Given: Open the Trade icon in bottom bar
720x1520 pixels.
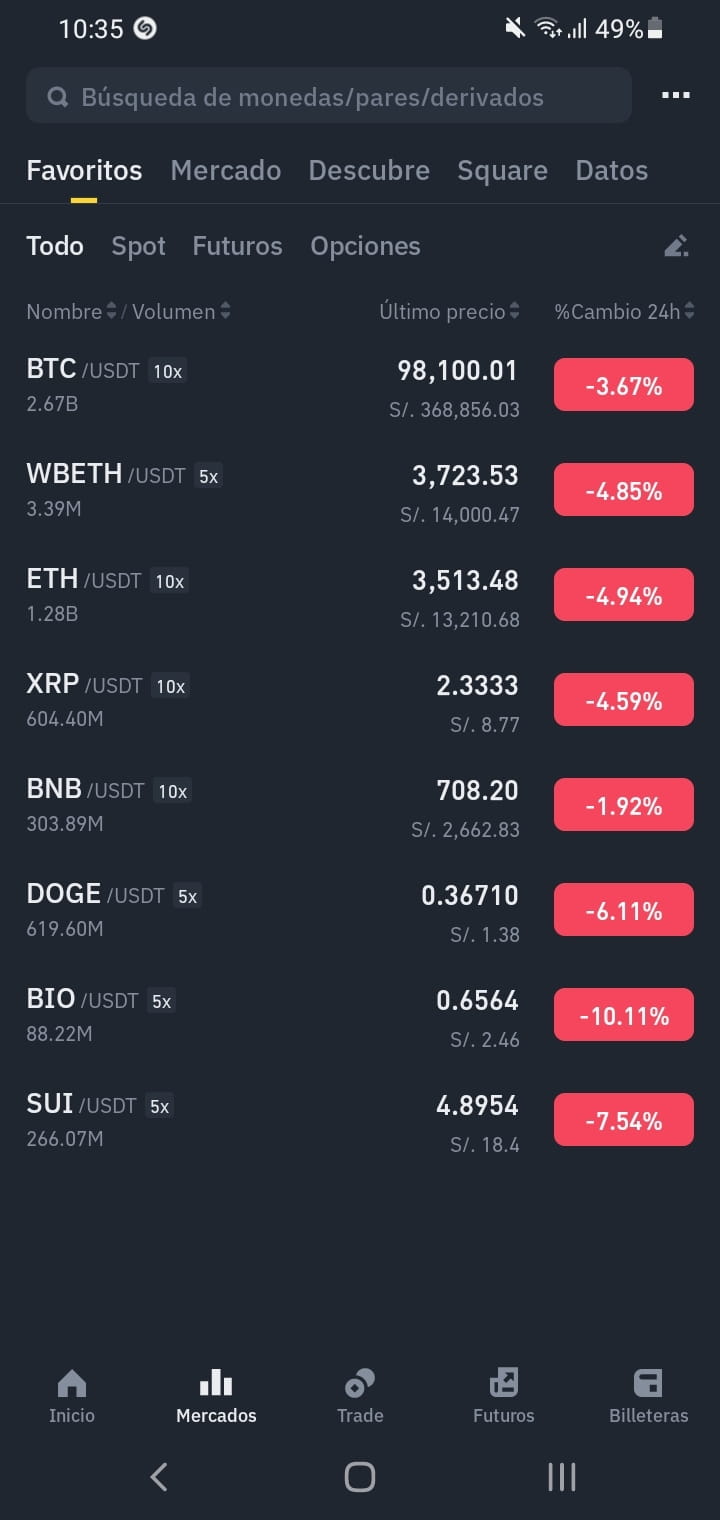Looking at the screenshot, I should click(360, 1384).
